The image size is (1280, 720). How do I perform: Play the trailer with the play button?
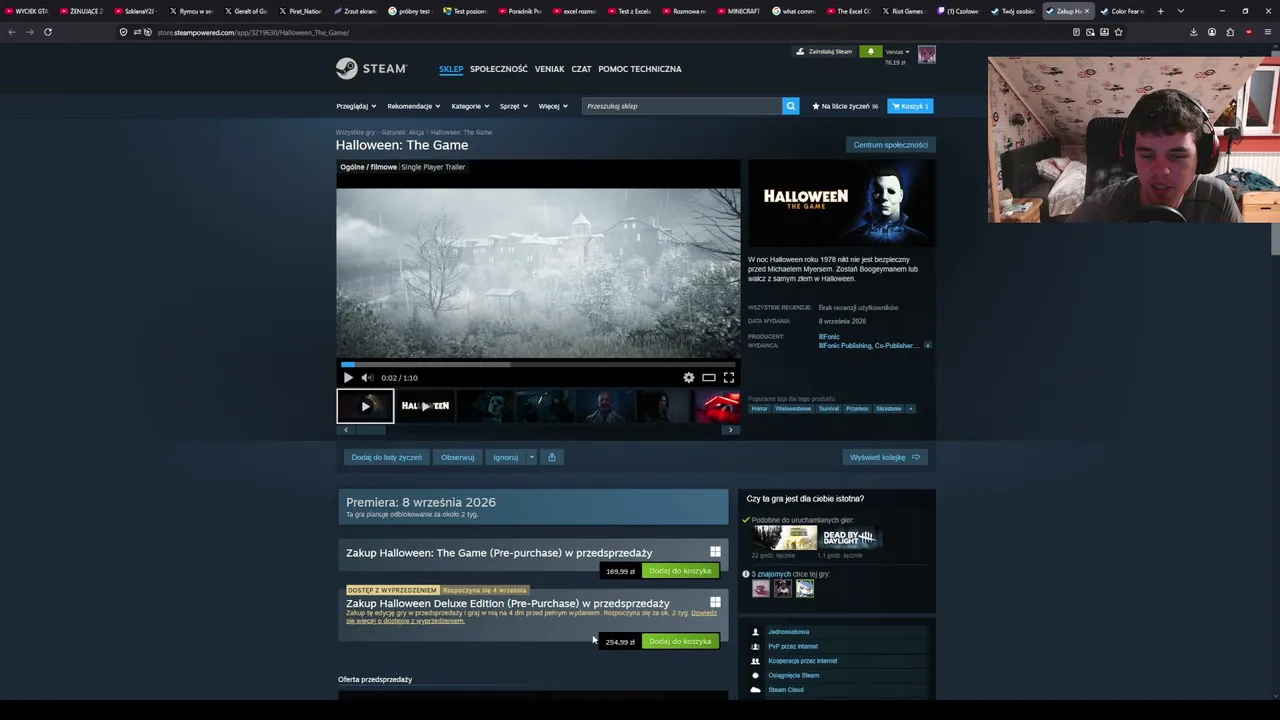348,378
